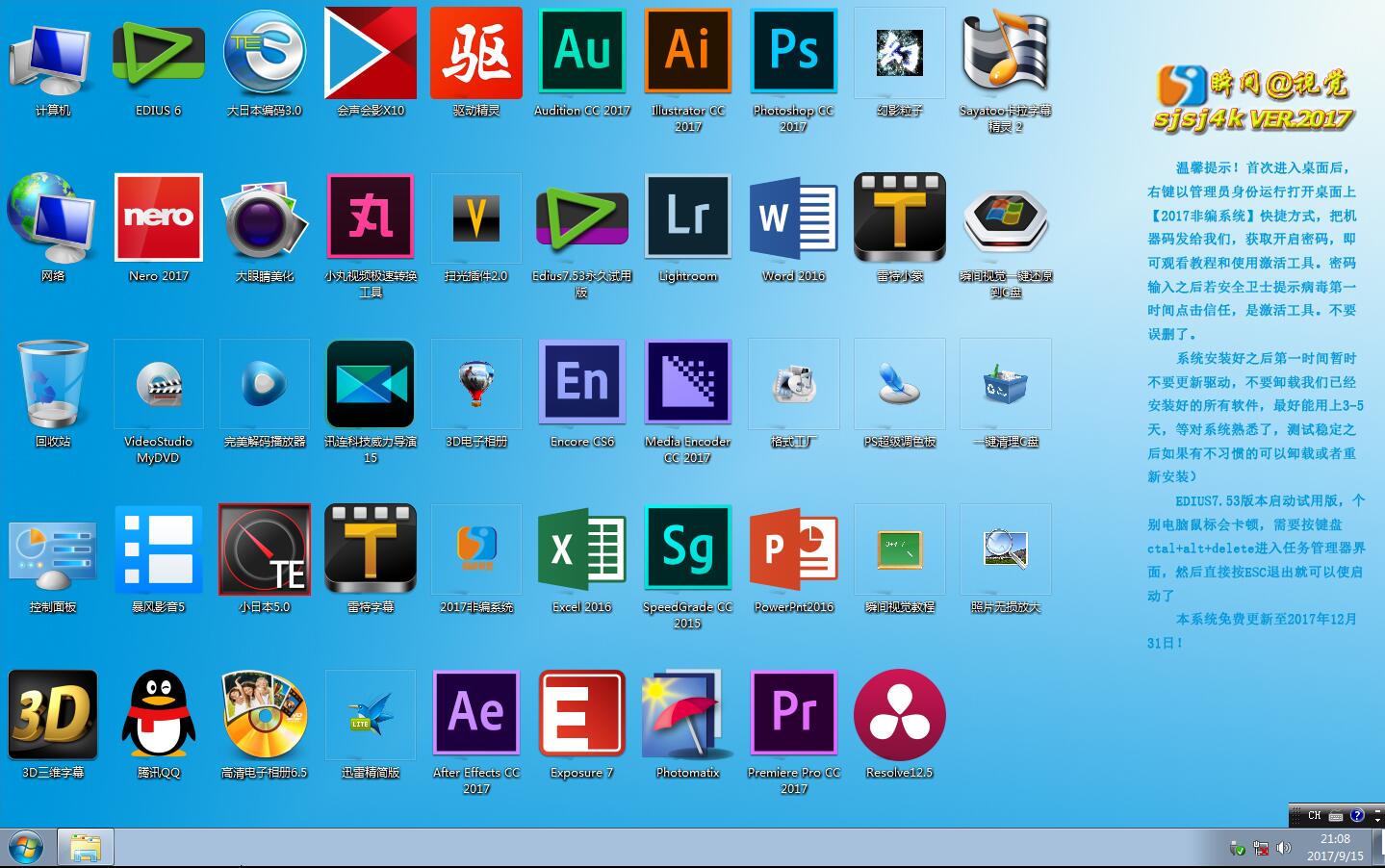The image size is (1385, 868).
Task: Launch Encore CS6
Action: pyautogui.click(x=582, y=382)
